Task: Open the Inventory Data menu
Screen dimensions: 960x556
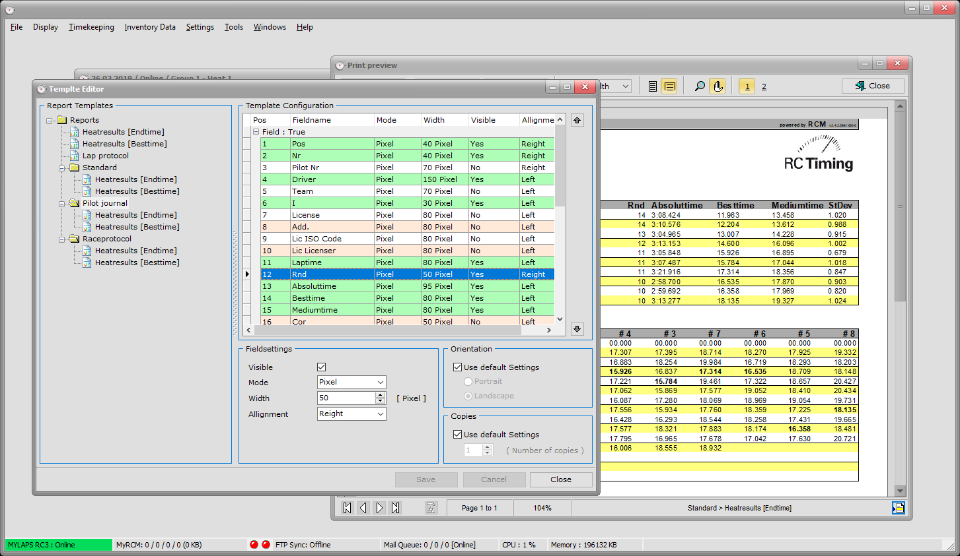Action: pyautogui.click(x=150, y=27)
